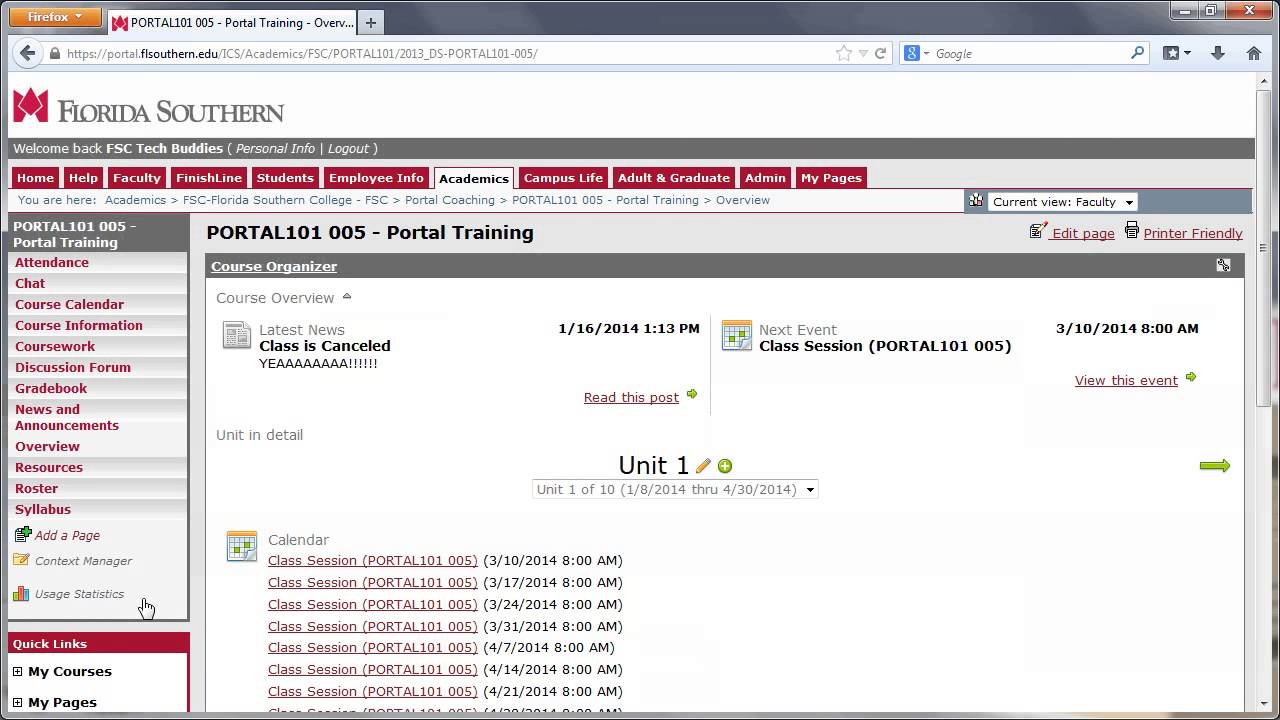Open the URL history dropdown arrow

coord(863,54)
